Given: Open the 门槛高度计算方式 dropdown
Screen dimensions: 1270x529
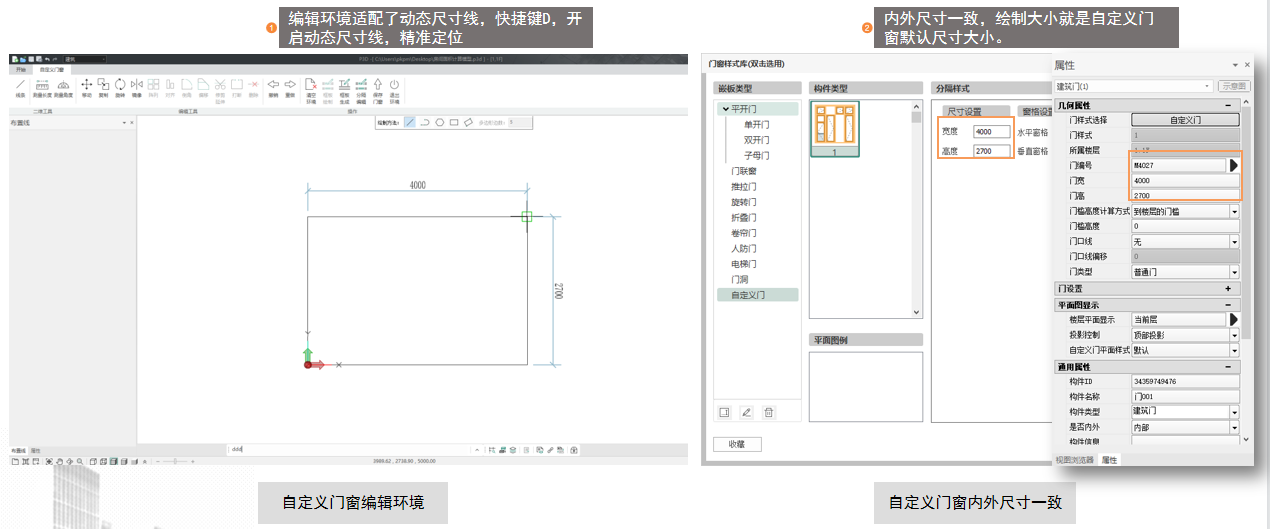Looking at the screenshot, I should [1234, 211].
